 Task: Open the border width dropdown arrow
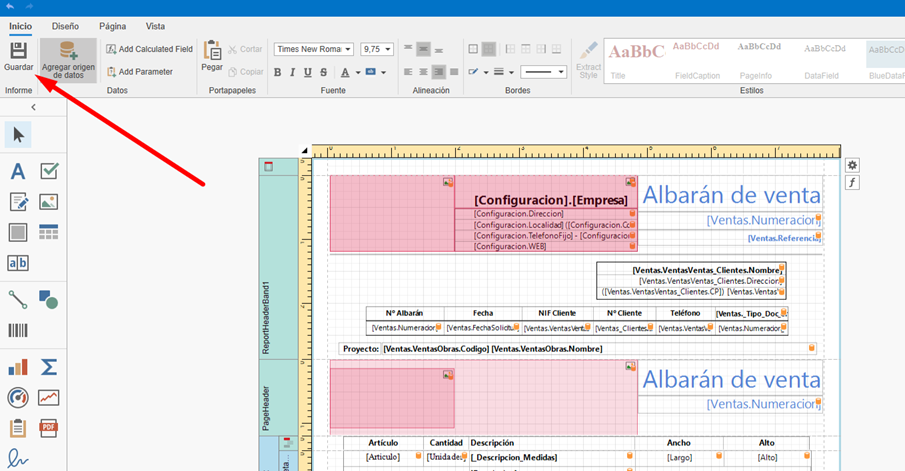pyautogui.click(x=511, y=72)
